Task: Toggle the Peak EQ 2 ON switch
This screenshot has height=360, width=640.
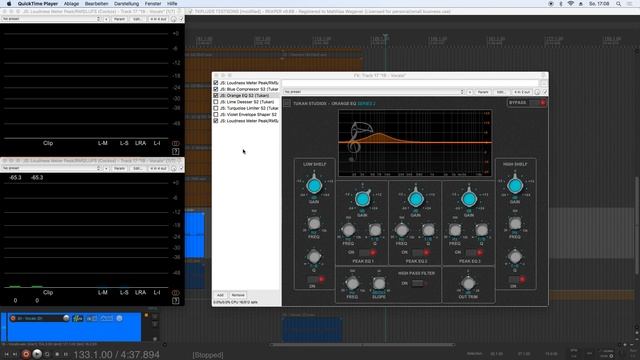Action: [421, 253]
